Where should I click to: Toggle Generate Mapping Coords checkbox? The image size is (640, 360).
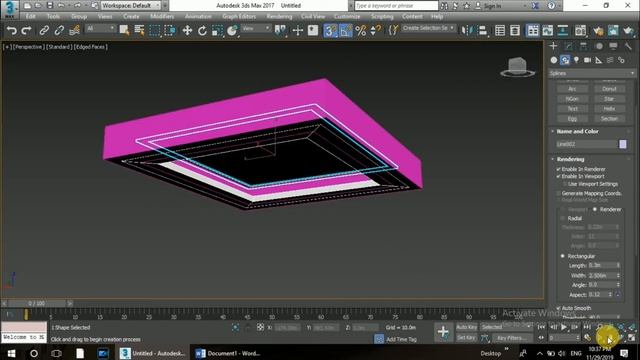coord(558,193)
